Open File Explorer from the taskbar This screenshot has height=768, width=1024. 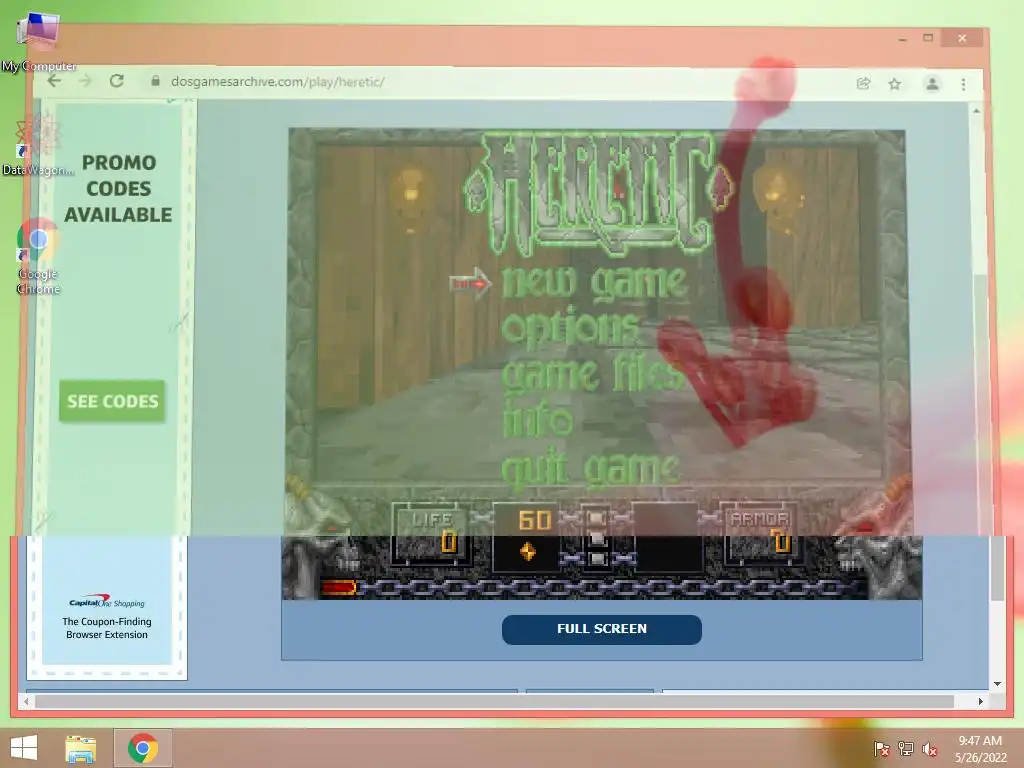80,748
